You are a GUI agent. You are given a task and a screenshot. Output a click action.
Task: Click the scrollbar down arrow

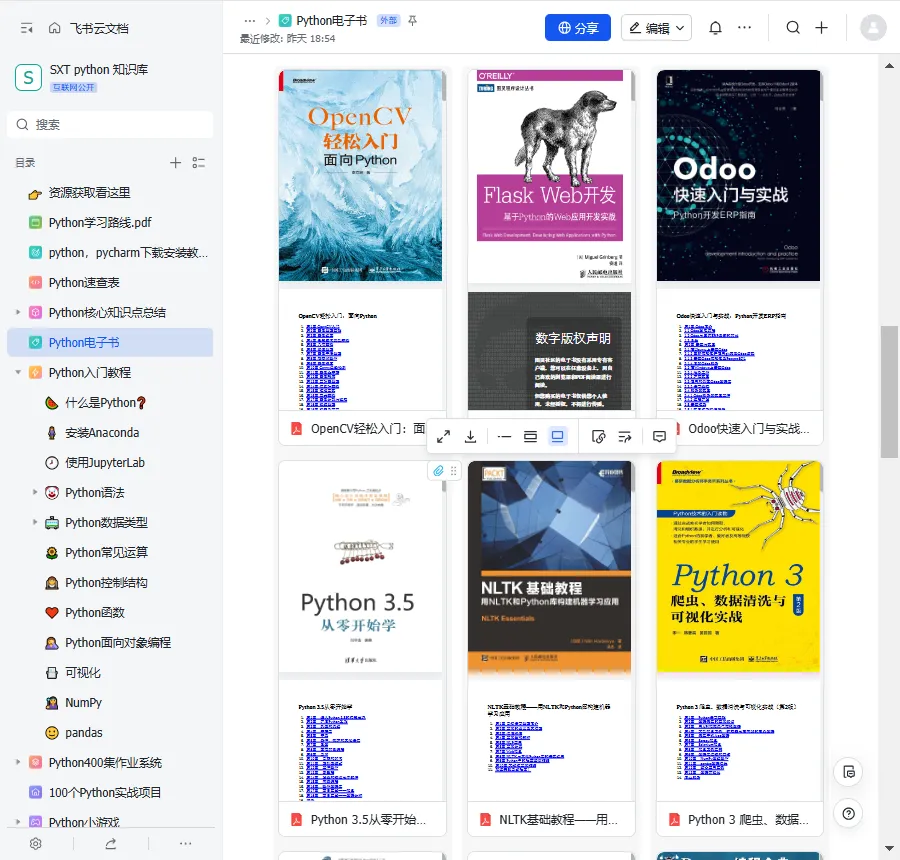pyautogui.click(x=889, y=848)
